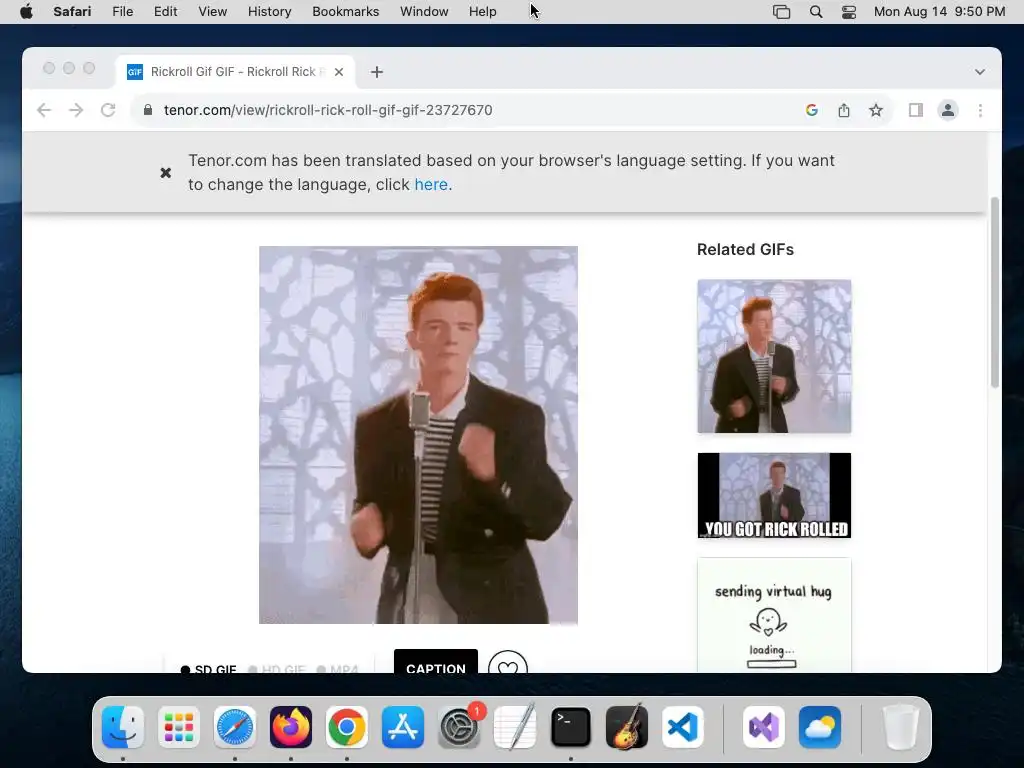Open the Edit menu
1024x768 pixels.
coord(165,12)
